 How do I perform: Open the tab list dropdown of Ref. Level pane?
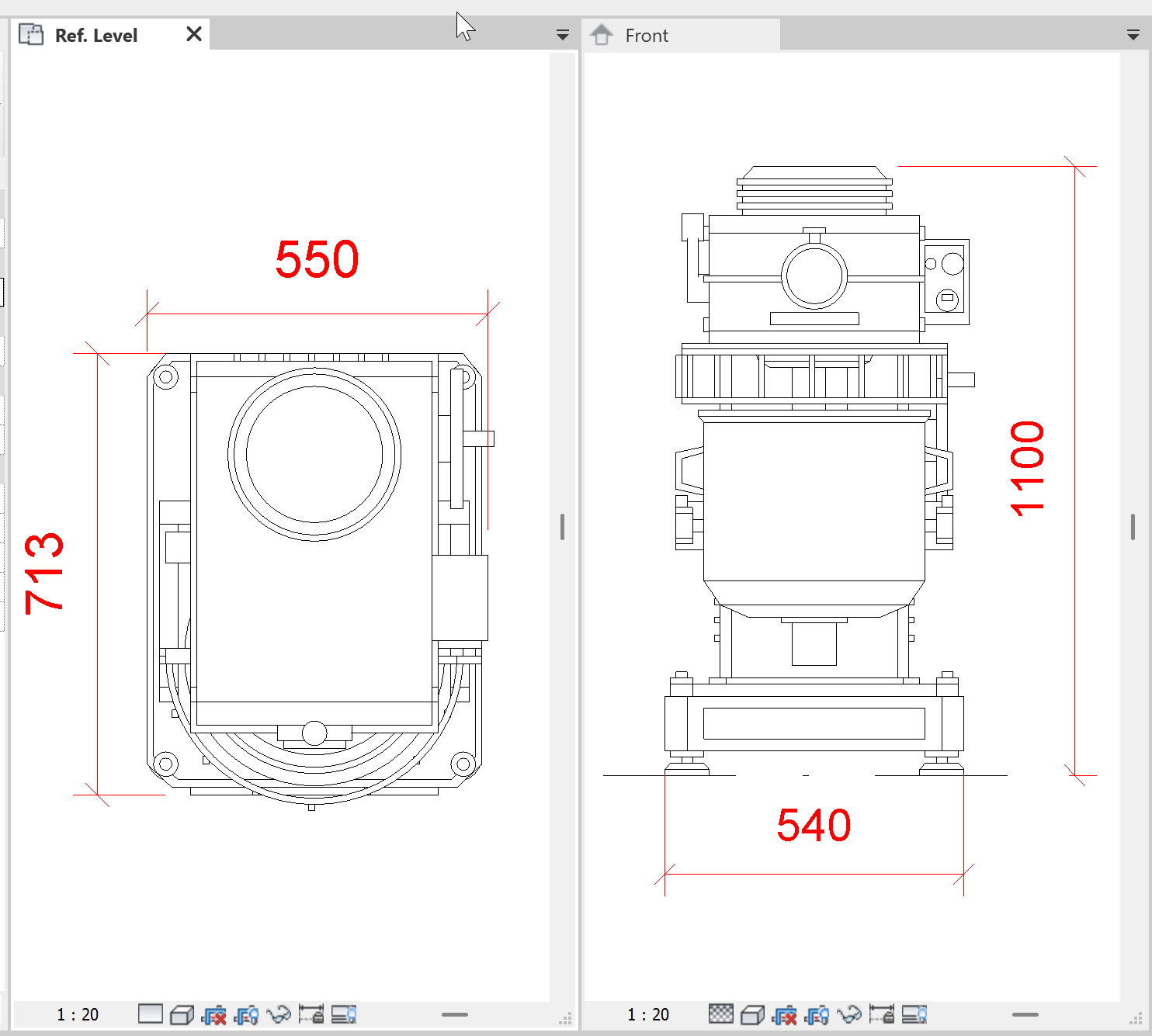[563, 35]
